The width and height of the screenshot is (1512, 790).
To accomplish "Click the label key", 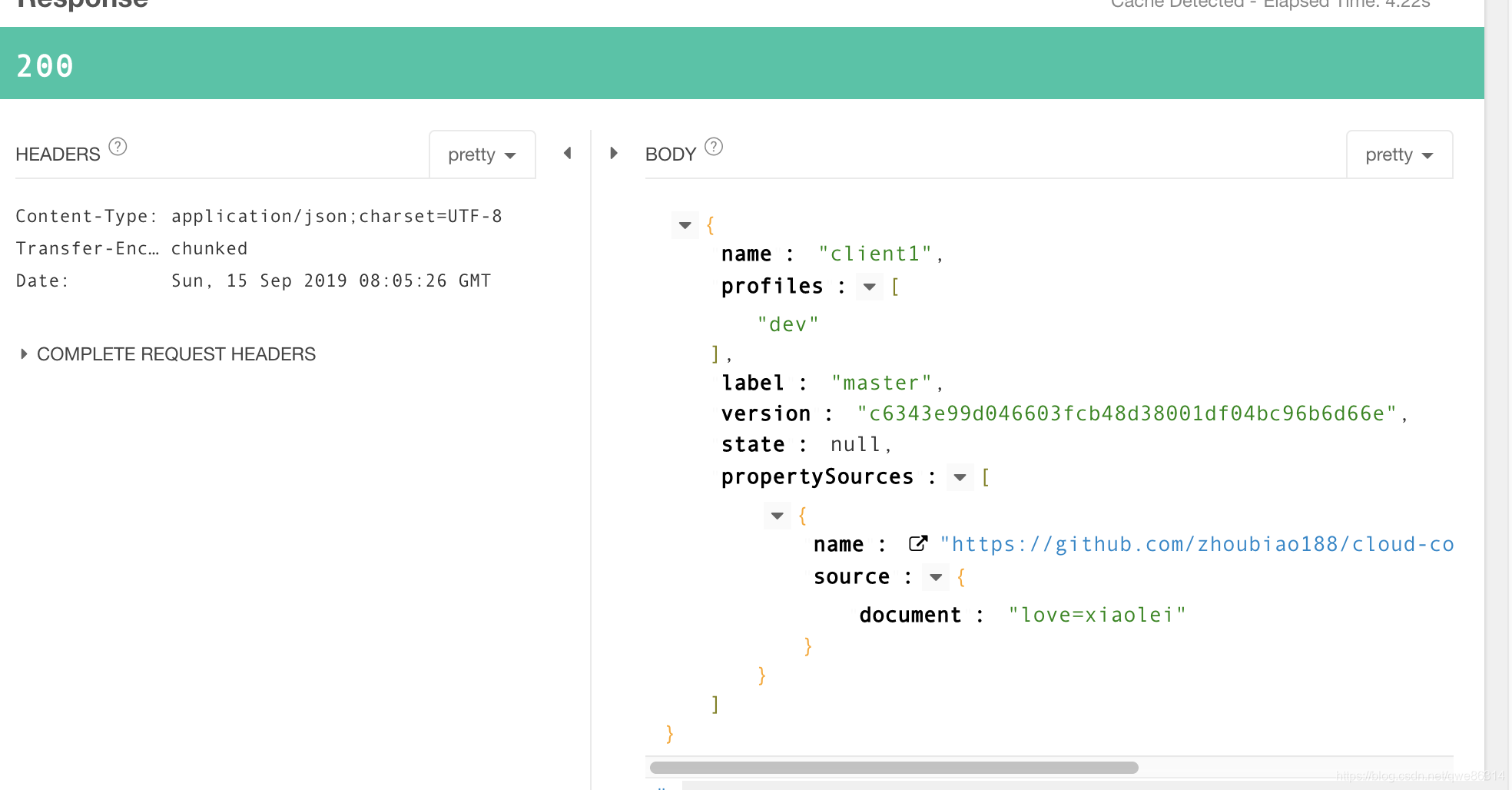I will tap(753, 383).
